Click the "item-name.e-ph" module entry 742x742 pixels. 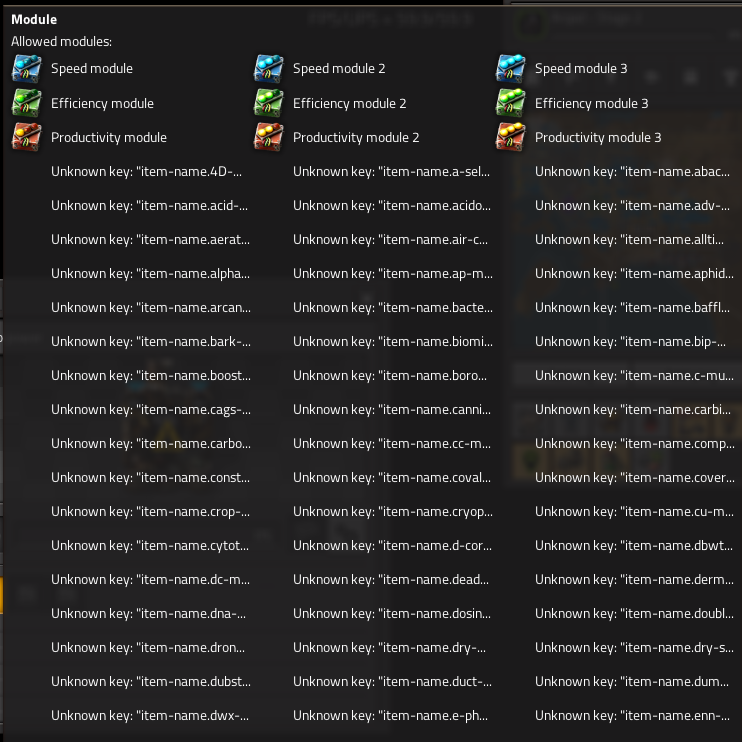[392, 716]
